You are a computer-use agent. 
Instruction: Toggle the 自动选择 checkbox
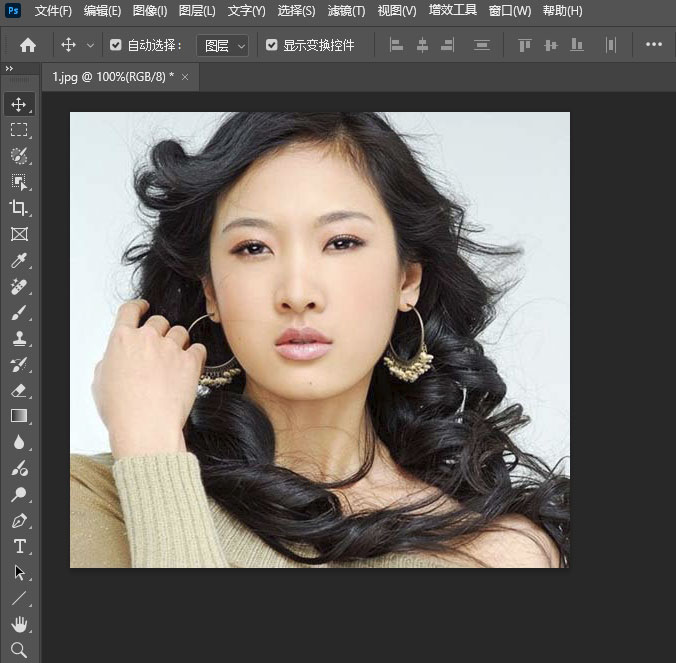click(x=116, y=45)
